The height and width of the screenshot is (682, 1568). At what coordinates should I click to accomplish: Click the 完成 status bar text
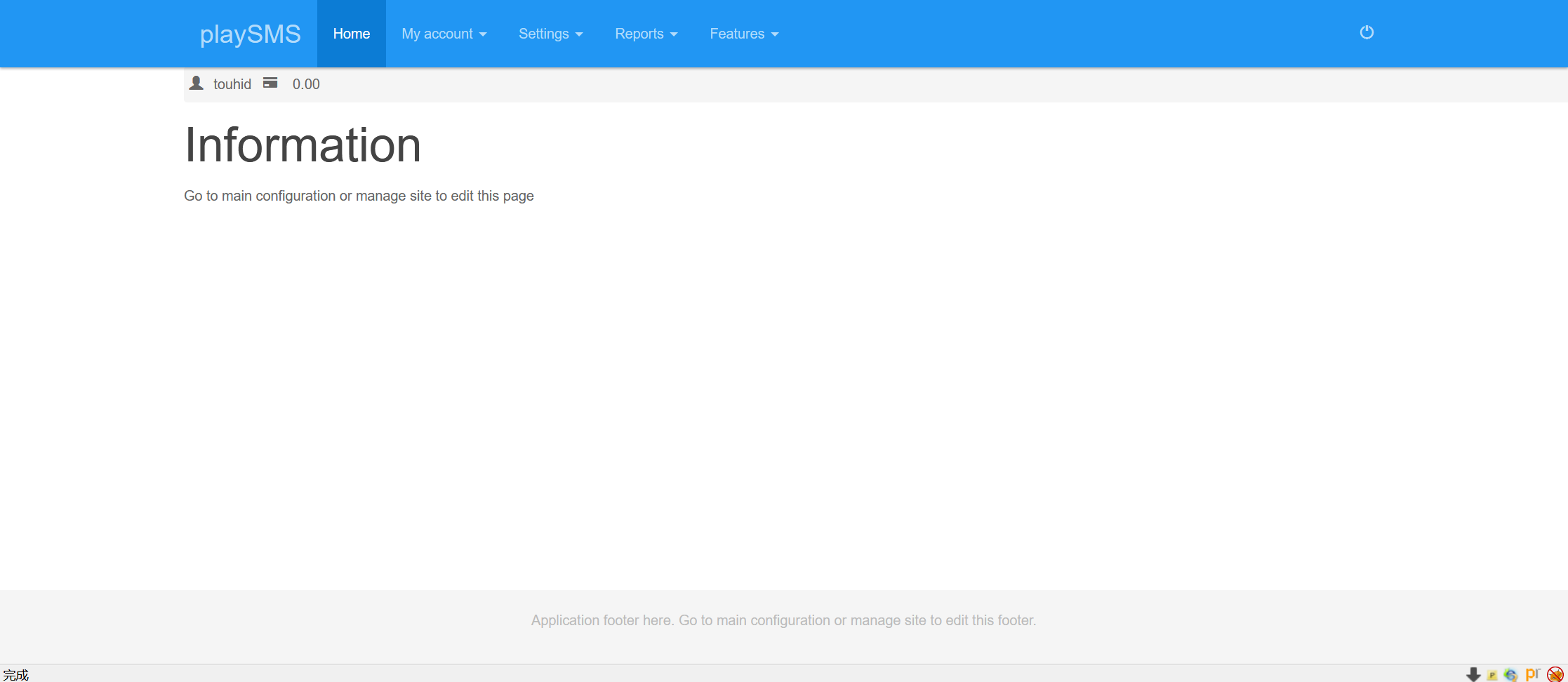tap(16, 675)
